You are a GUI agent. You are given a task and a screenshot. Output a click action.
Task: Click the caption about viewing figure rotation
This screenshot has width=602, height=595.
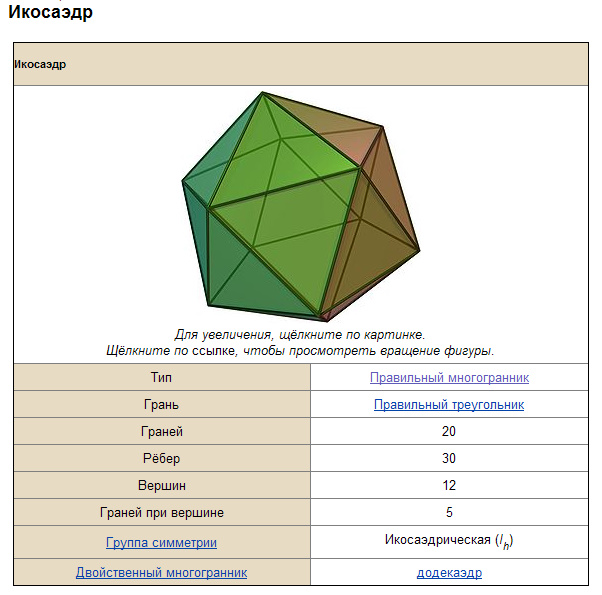click(x=300, y=351)
